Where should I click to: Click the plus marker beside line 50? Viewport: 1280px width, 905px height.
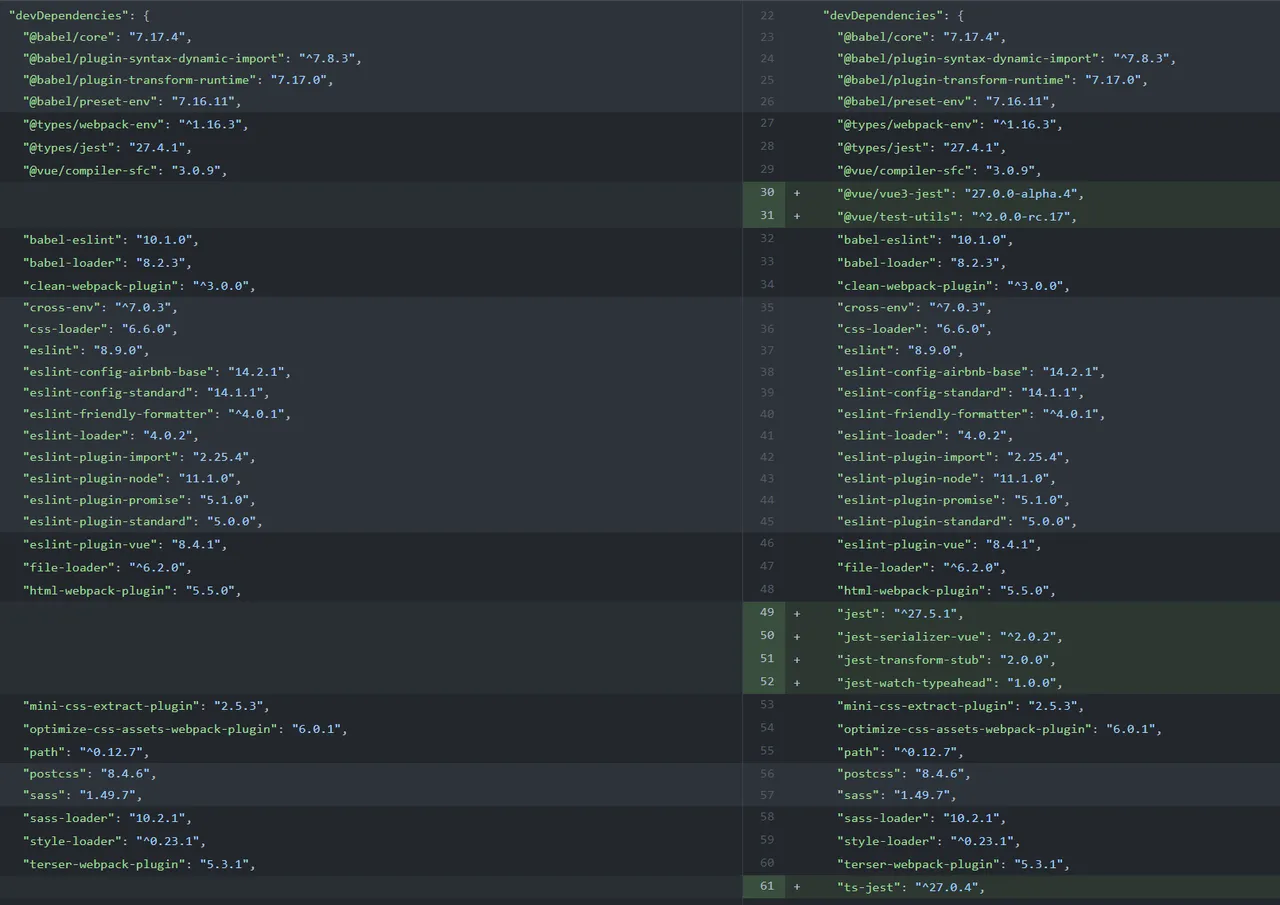(797, 636)
